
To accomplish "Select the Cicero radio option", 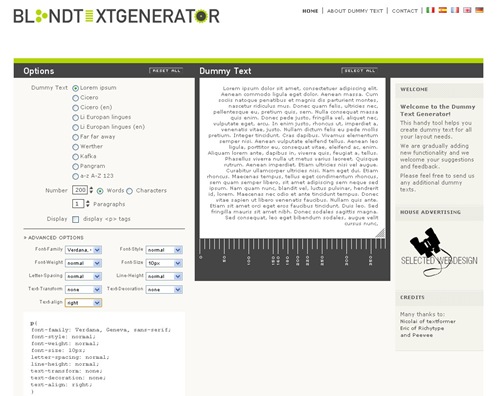I will 76,98.
